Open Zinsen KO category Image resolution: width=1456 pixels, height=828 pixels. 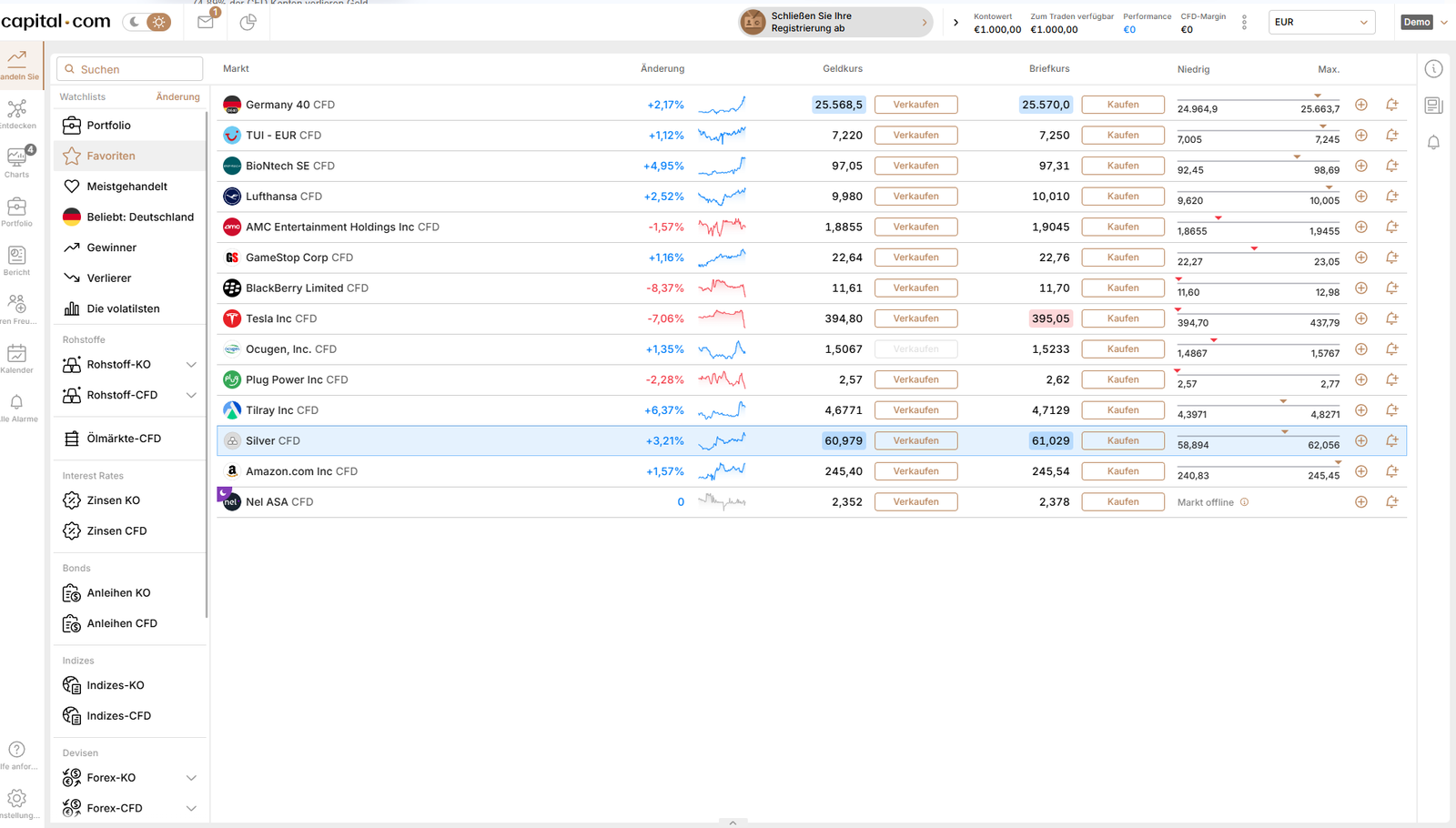[129, 500]
